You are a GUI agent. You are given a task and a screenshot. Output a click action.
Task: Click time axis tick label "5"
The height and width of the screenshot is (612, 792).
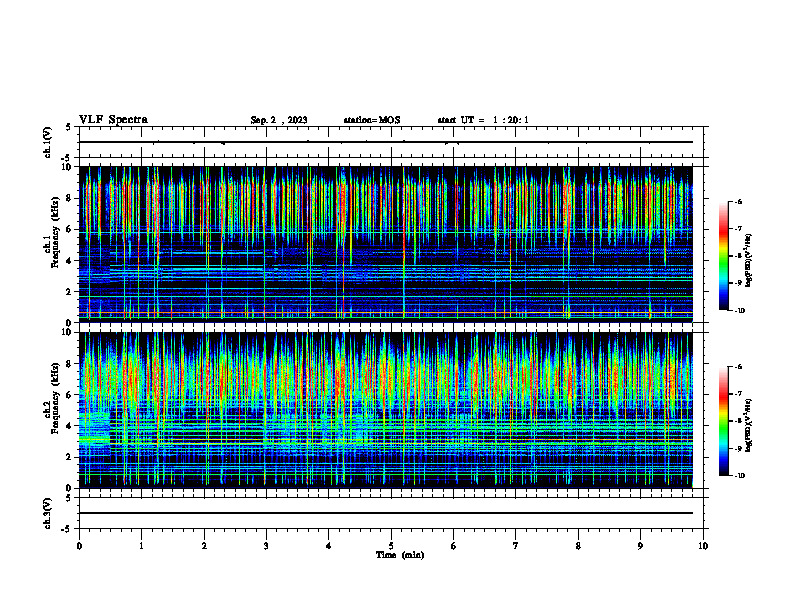coord(391,546)
